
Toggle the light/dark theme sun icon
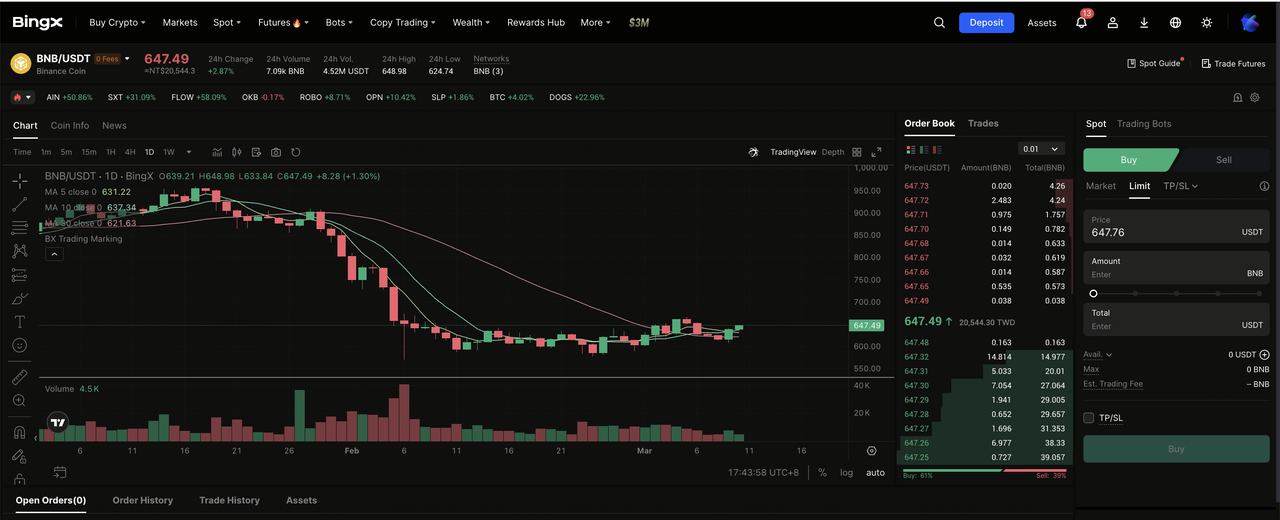1207,23
